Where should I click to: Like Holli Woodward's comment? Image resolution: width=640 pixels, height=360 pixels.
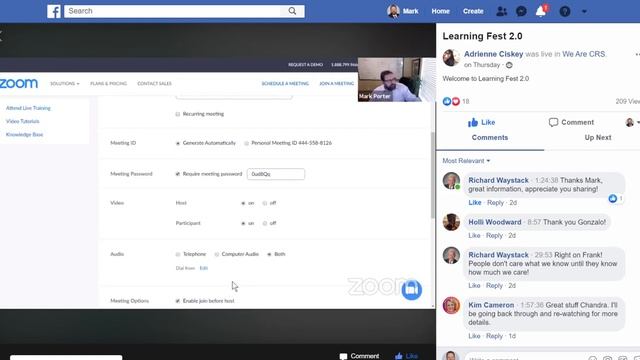[x=474, y=236]
